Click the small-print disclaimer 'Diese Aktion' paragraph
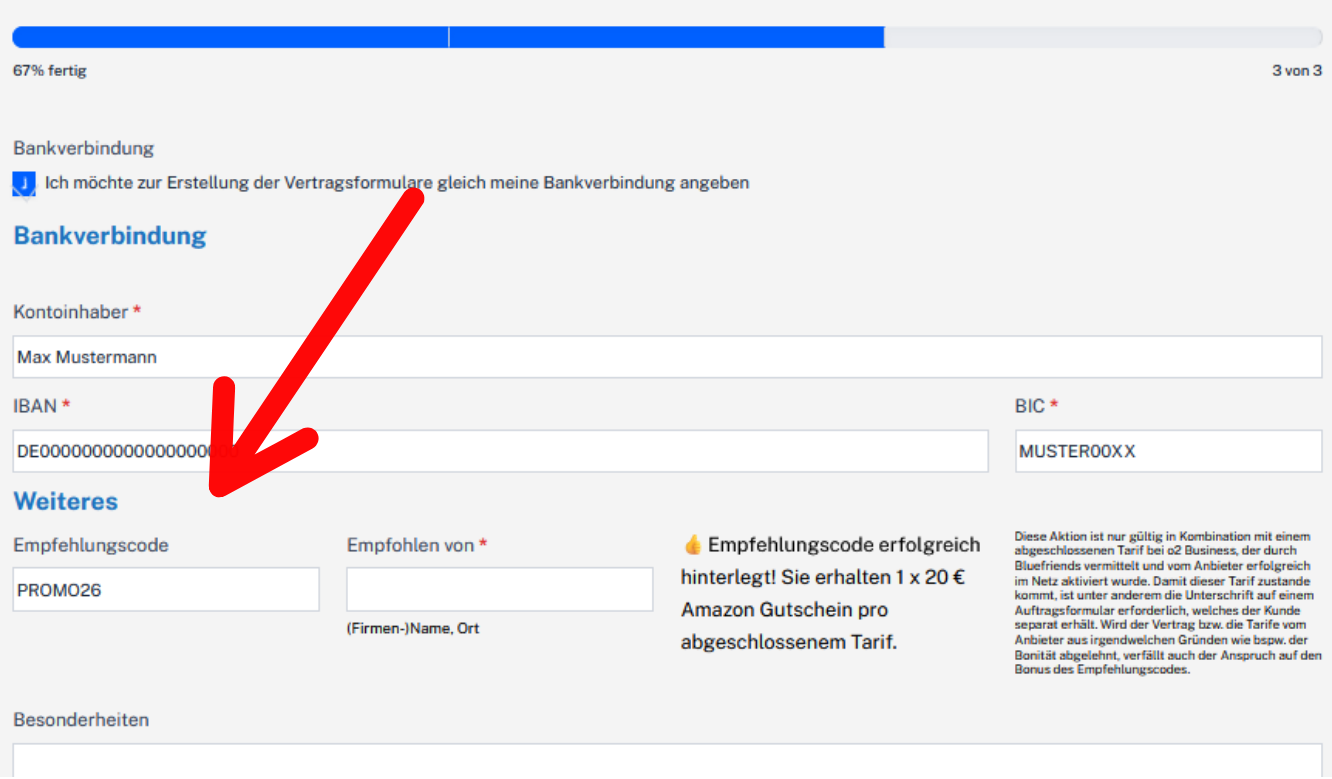The height and width of the screenshot is (779, 1332). point(1167,603)
